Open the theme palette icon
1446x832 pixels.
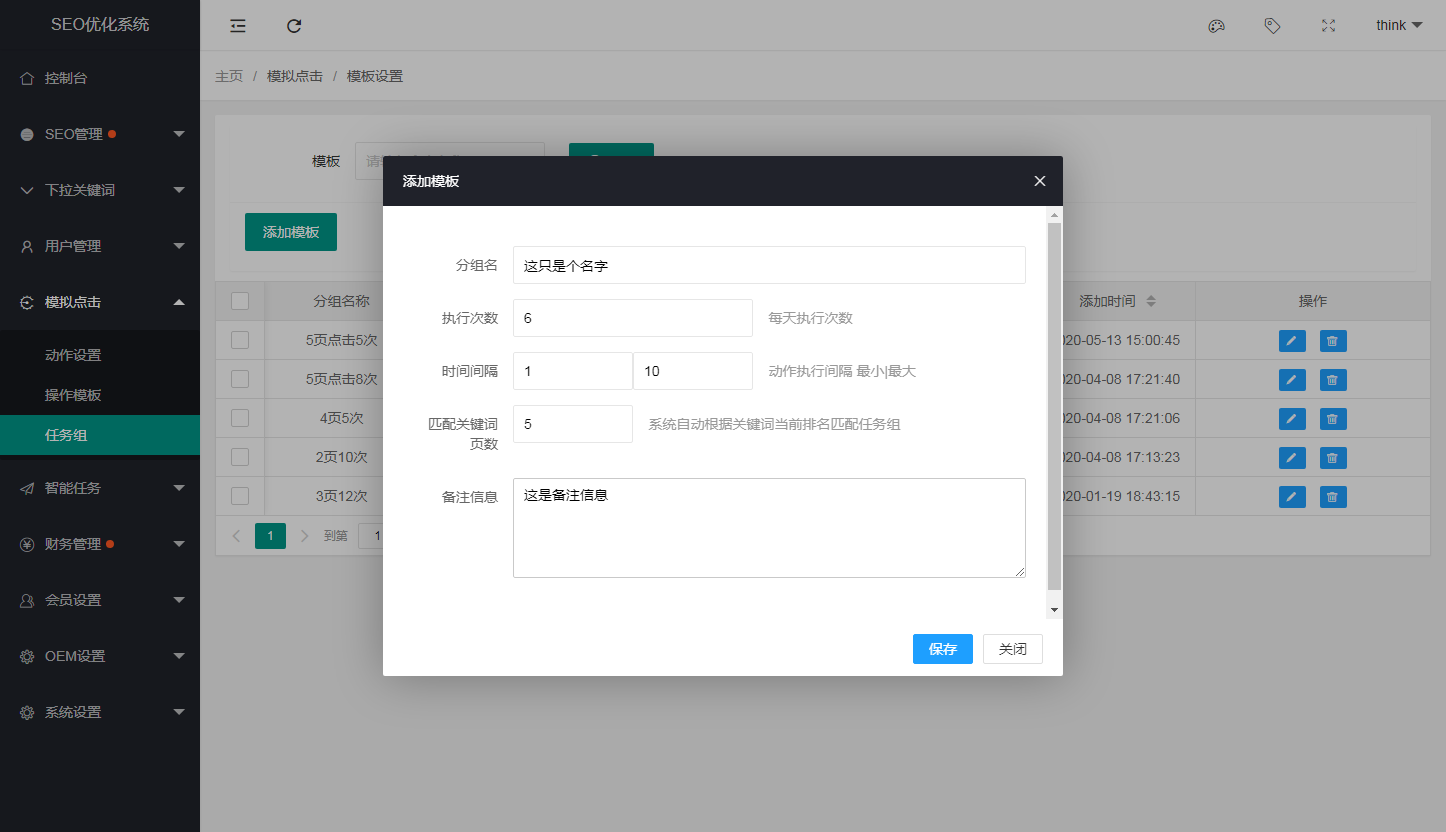click(x=1216, y=26)
